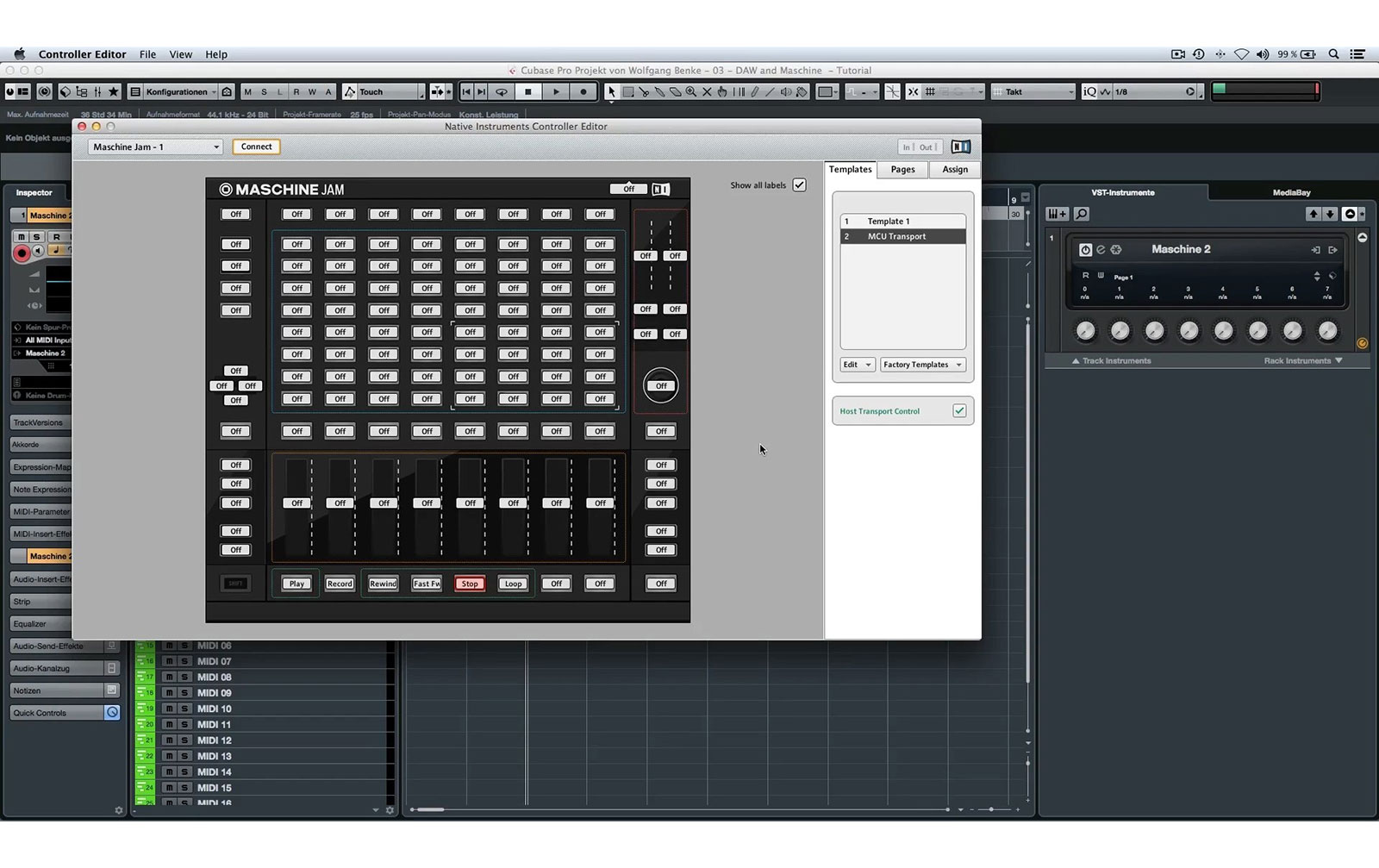Switch to the MediaBay tab
Image resolution: width=1379 pixels, height=868 pixels.
pyautogui.click(x=1291, y=192)
